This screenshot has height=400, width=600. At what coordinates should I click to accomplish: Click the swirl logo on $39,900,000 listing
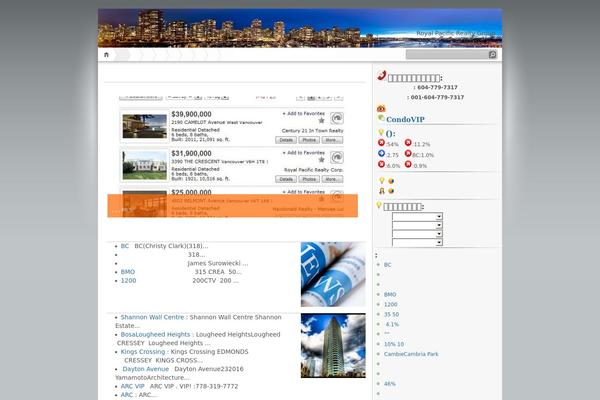click(x=337, y=118)
